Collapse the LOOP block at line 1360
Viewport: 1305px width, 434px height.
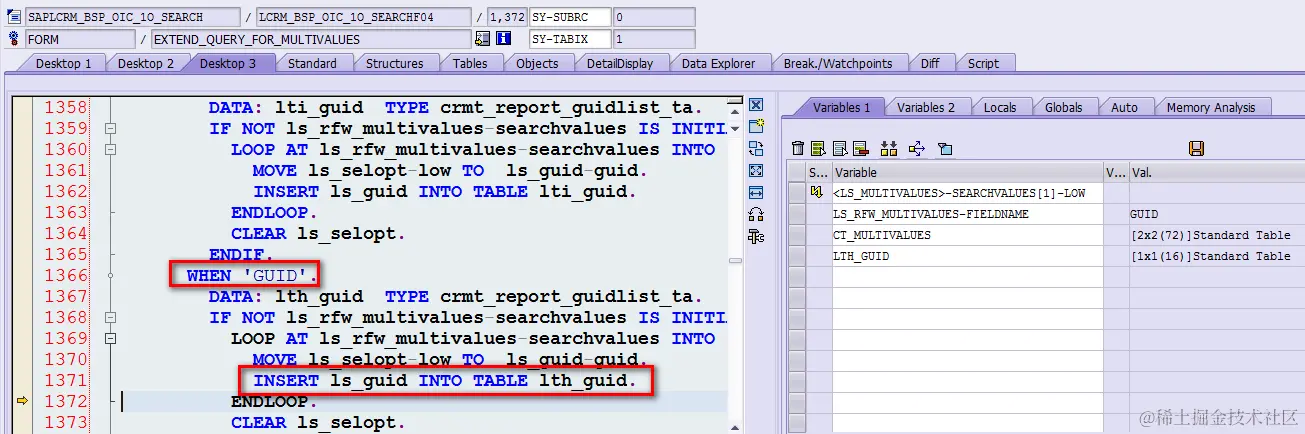tap(111, 150)
